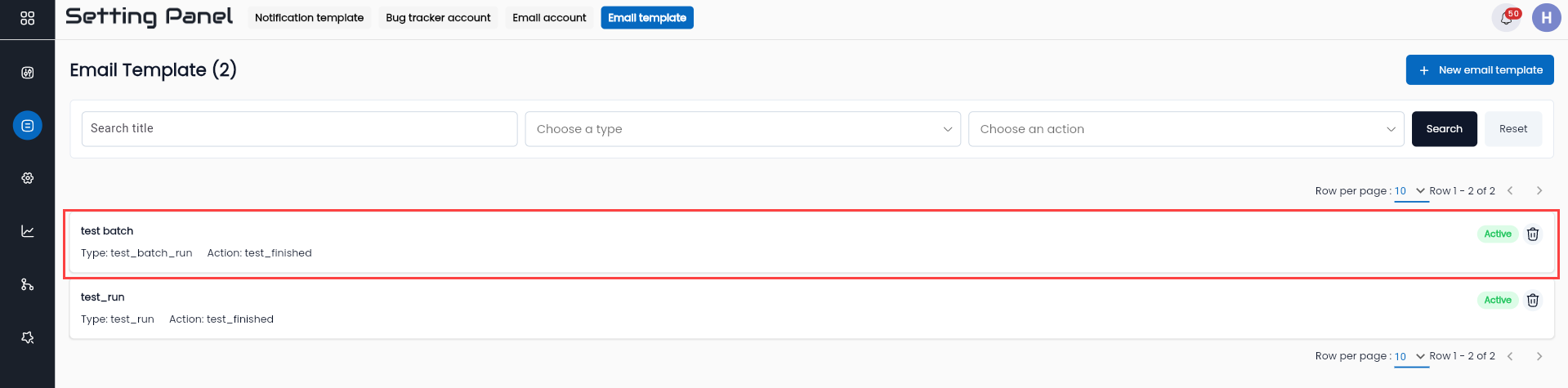The height and width of the screenshot is (388, 1568).
Task: Switch to Notification template tab
Action: click(x=309, y=18)
